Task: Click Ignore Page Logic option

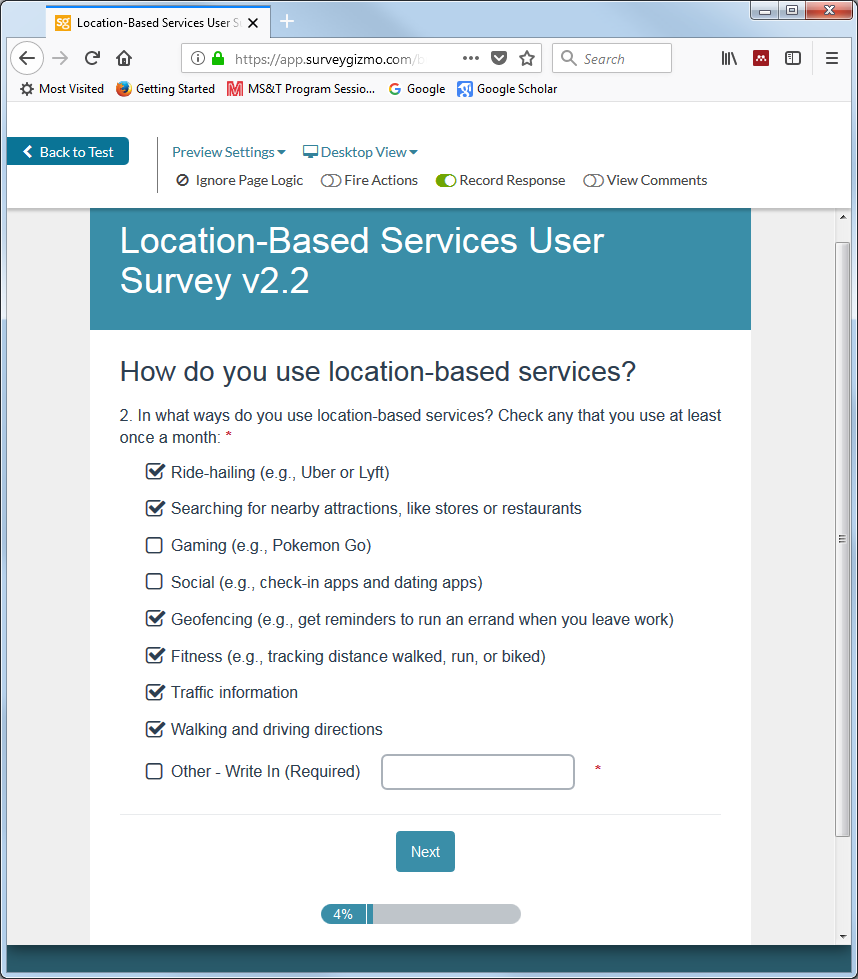Action: click(240, 180)
